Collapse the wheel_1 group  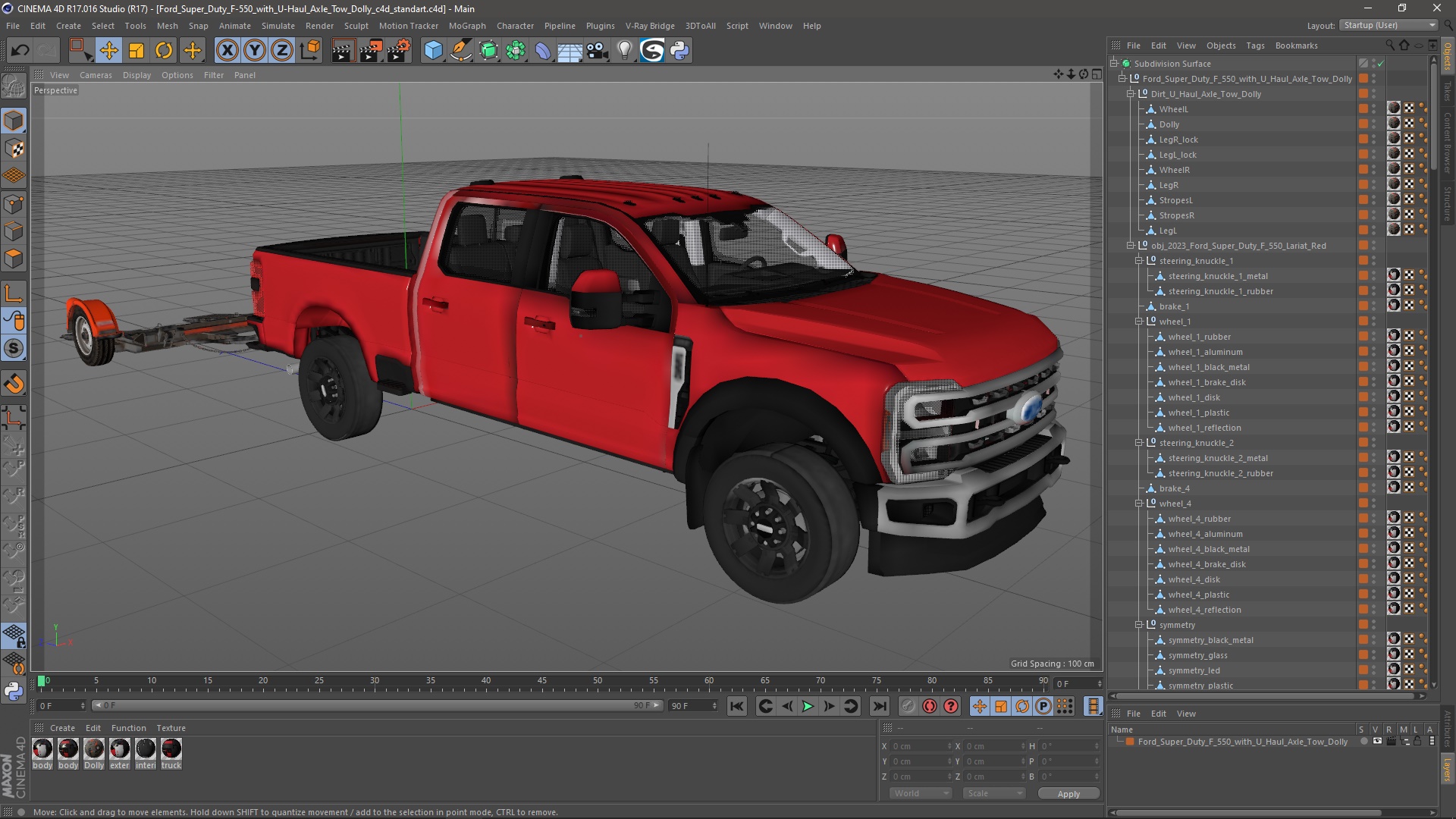pos(1139,322)
